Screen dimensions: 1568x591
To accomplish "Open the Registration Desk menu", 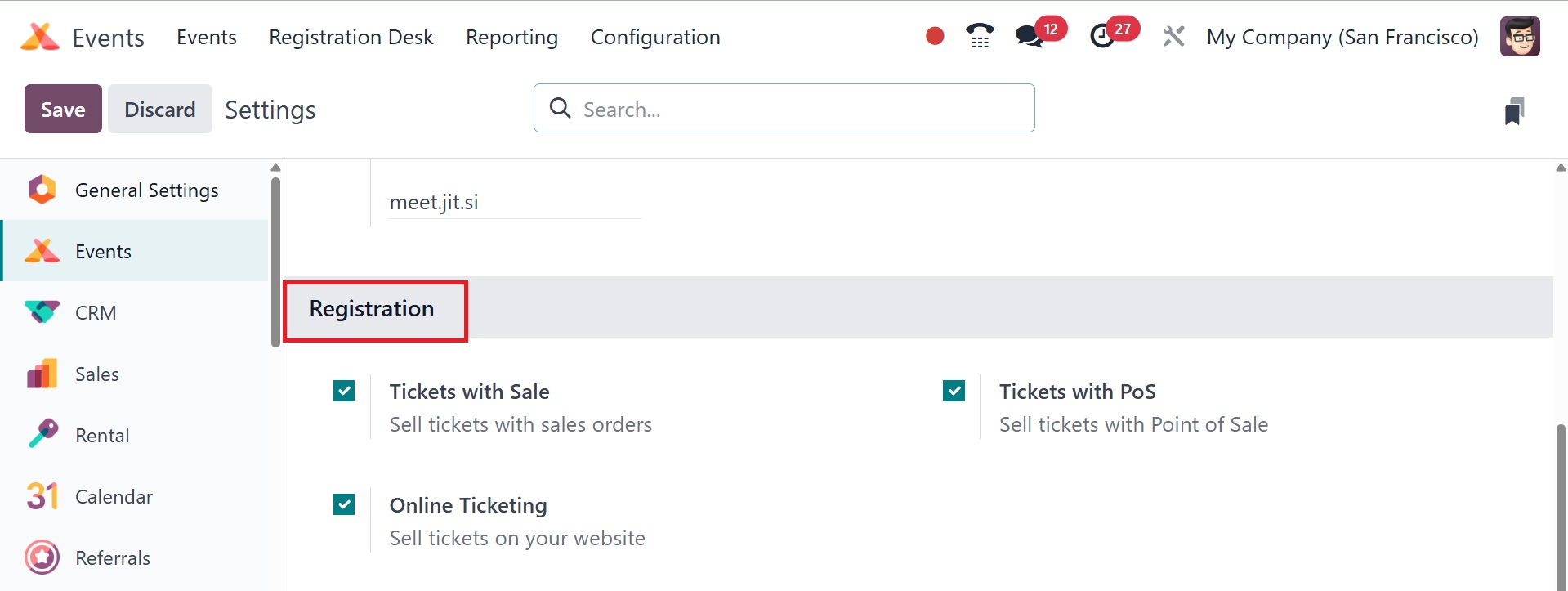I will [x=351, y=37].
